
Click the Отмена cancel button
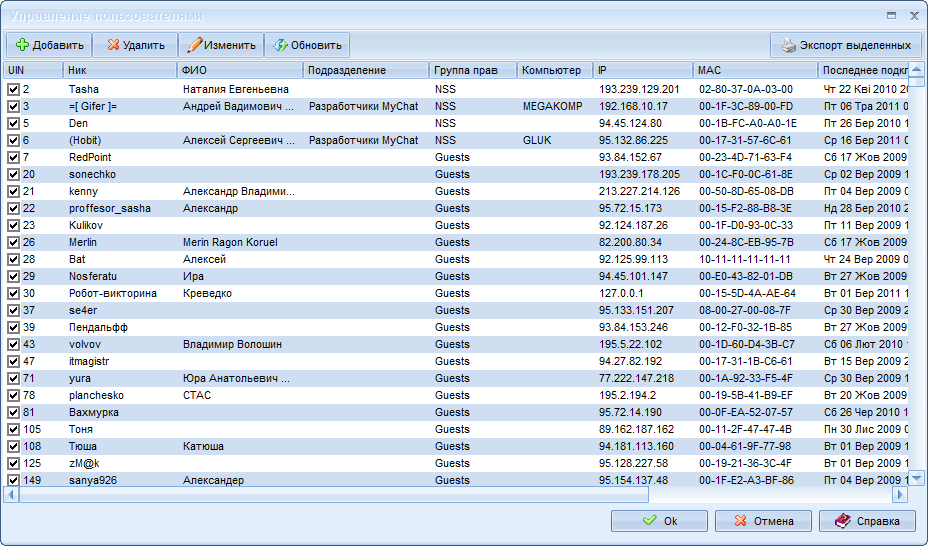point(763,521)
